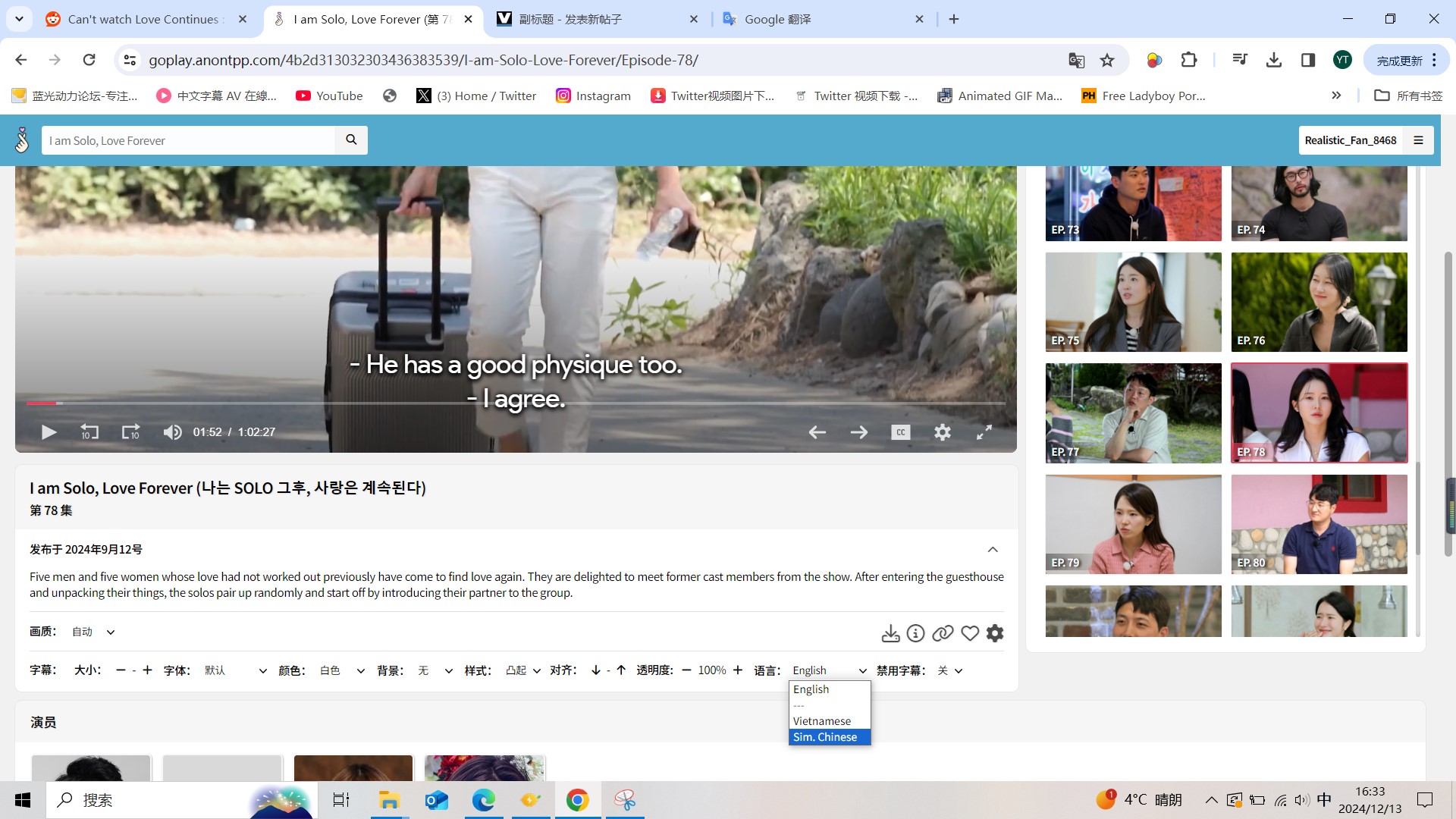Rewind the video 10 seconds
1456x819 pixels.
tap(89, 432)
